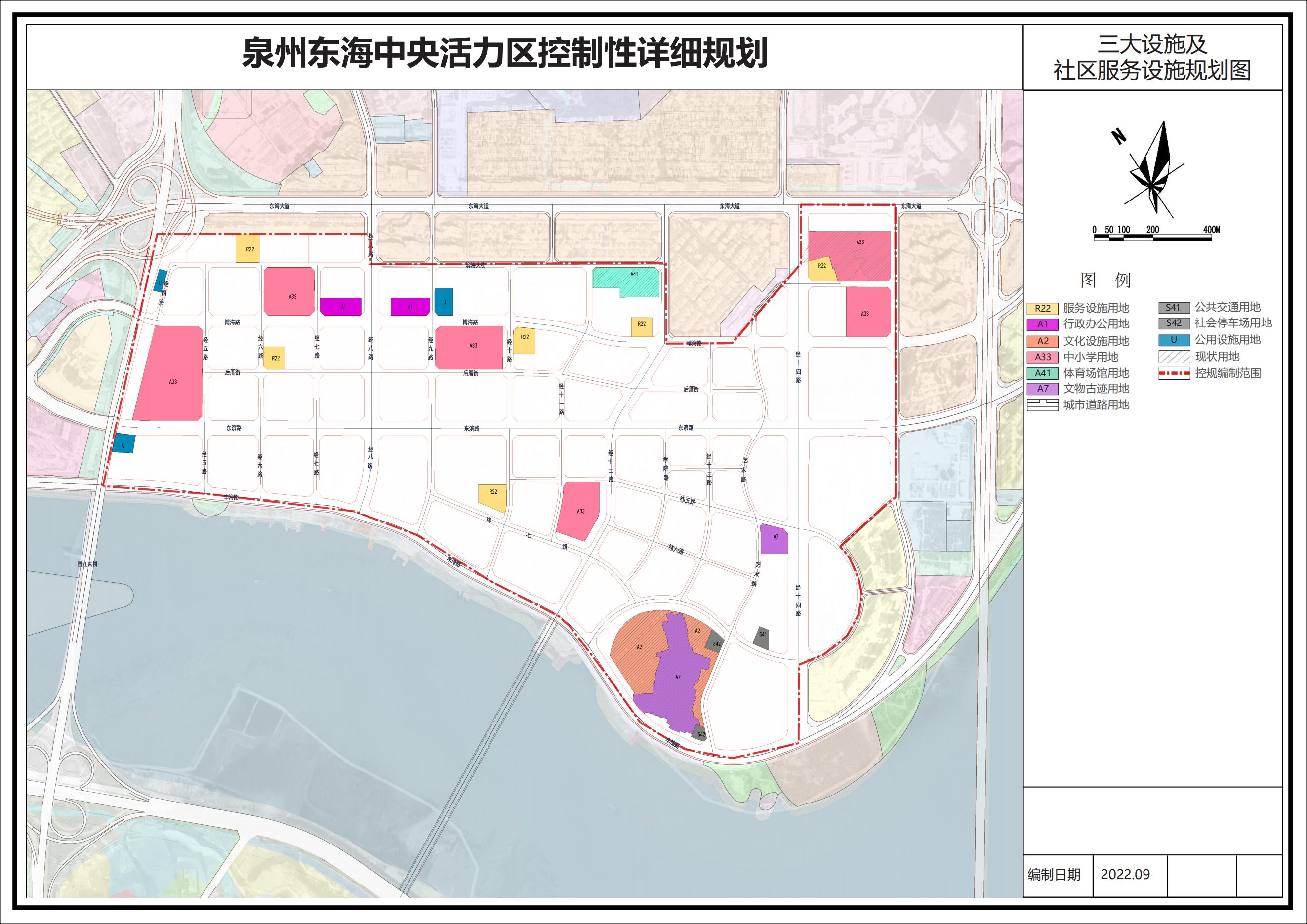Select the A1 magenta legend swatch
Viewport: 1307px width, 924px height.
(x=1042, y=324)
